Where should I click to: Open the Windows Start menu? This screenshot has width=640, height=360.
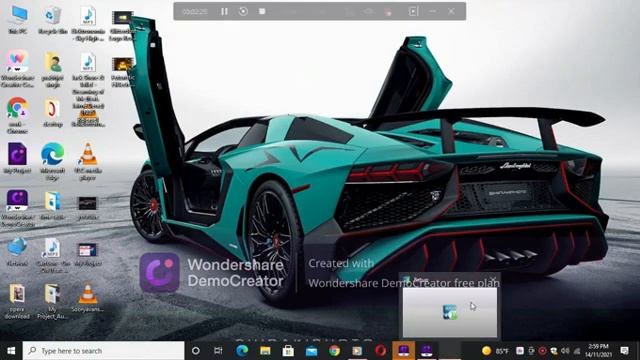point(11,351)
